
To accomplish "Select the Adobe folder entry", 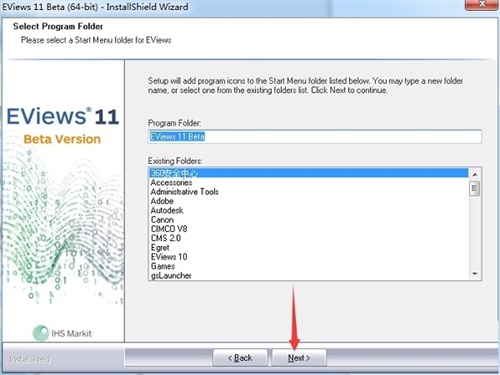I will 308,201.
